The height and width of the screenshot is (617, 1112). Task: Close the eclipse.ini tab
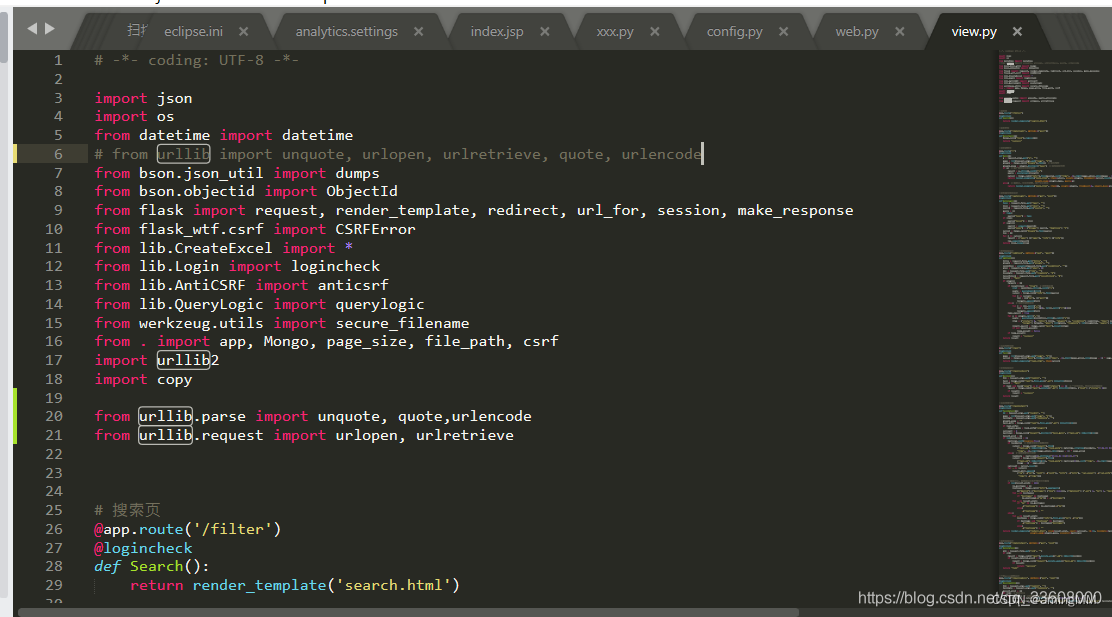(x=243, y=31)
